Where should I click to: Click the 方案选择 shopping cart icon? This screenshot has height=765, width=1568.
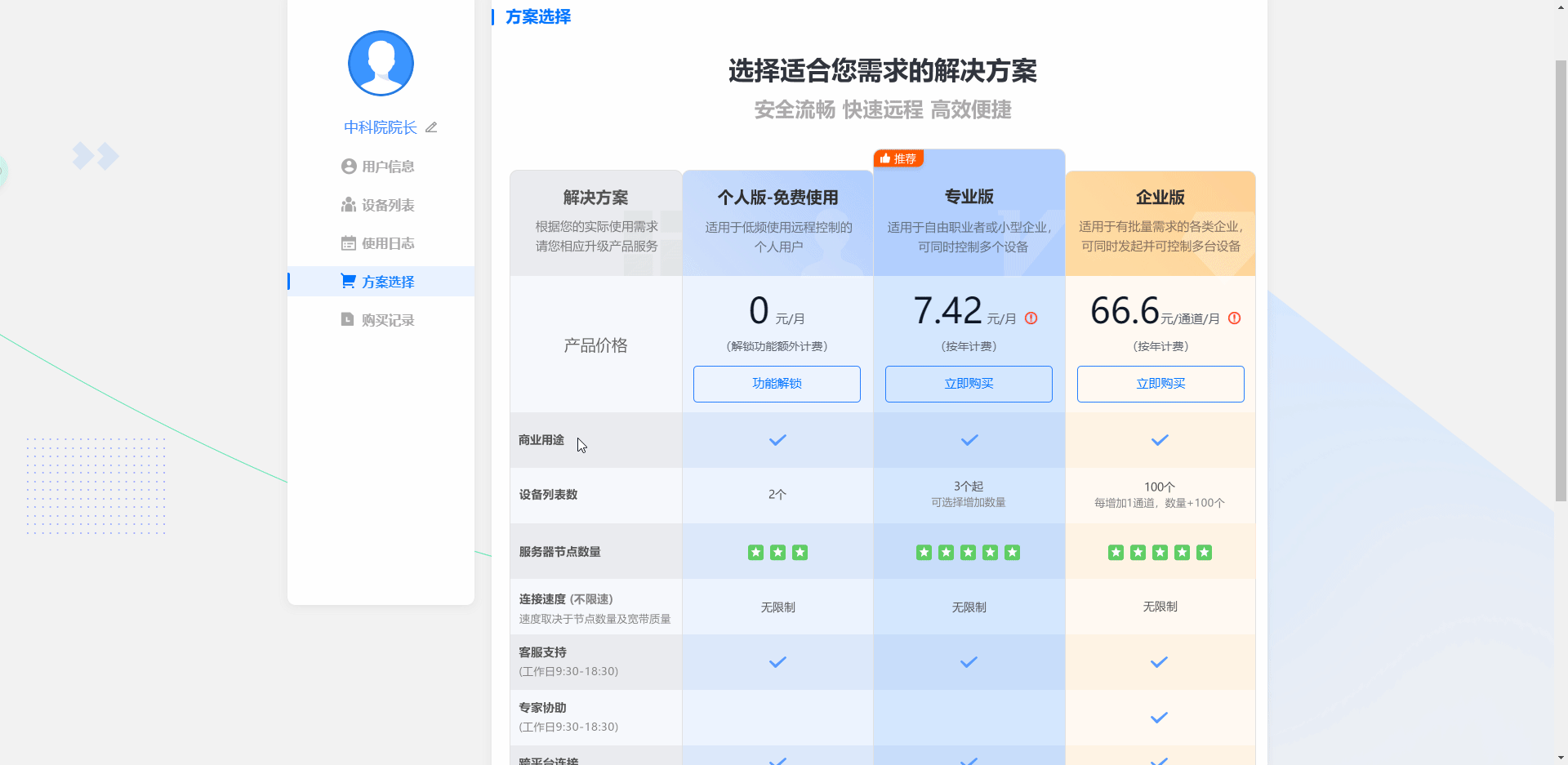(x=349, y=282)
